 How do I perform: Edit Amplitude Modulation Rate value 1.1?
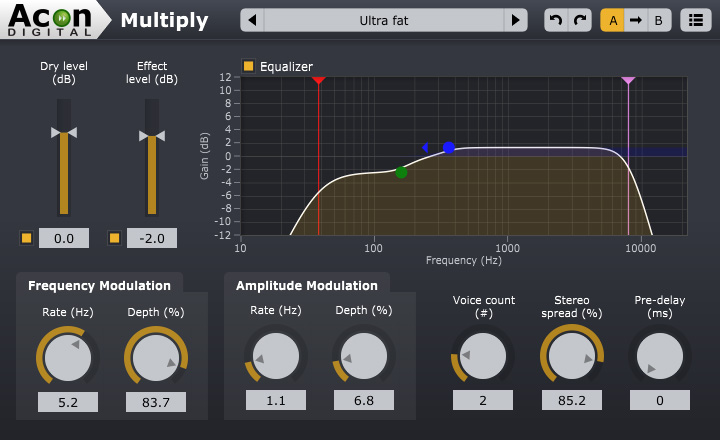[276, 400]
